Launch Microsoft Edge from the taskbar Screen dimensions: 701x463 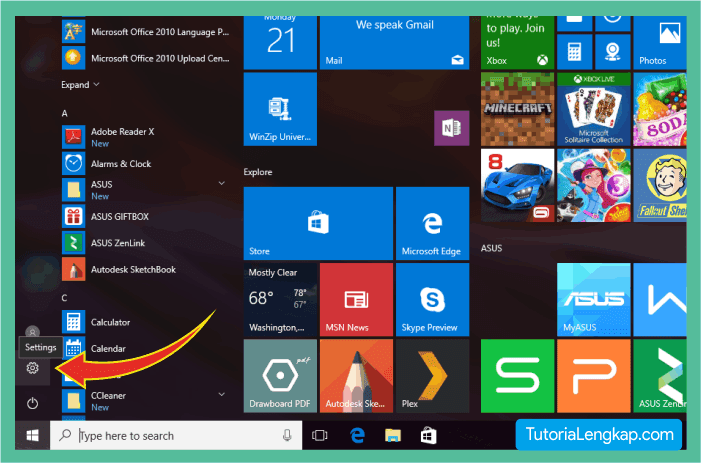point(357,435)
